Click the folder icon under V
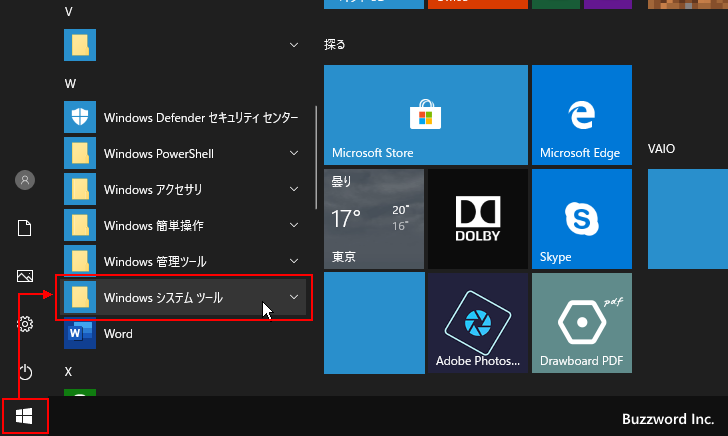This screenshot has height=436, width=728. coord(80,45)
